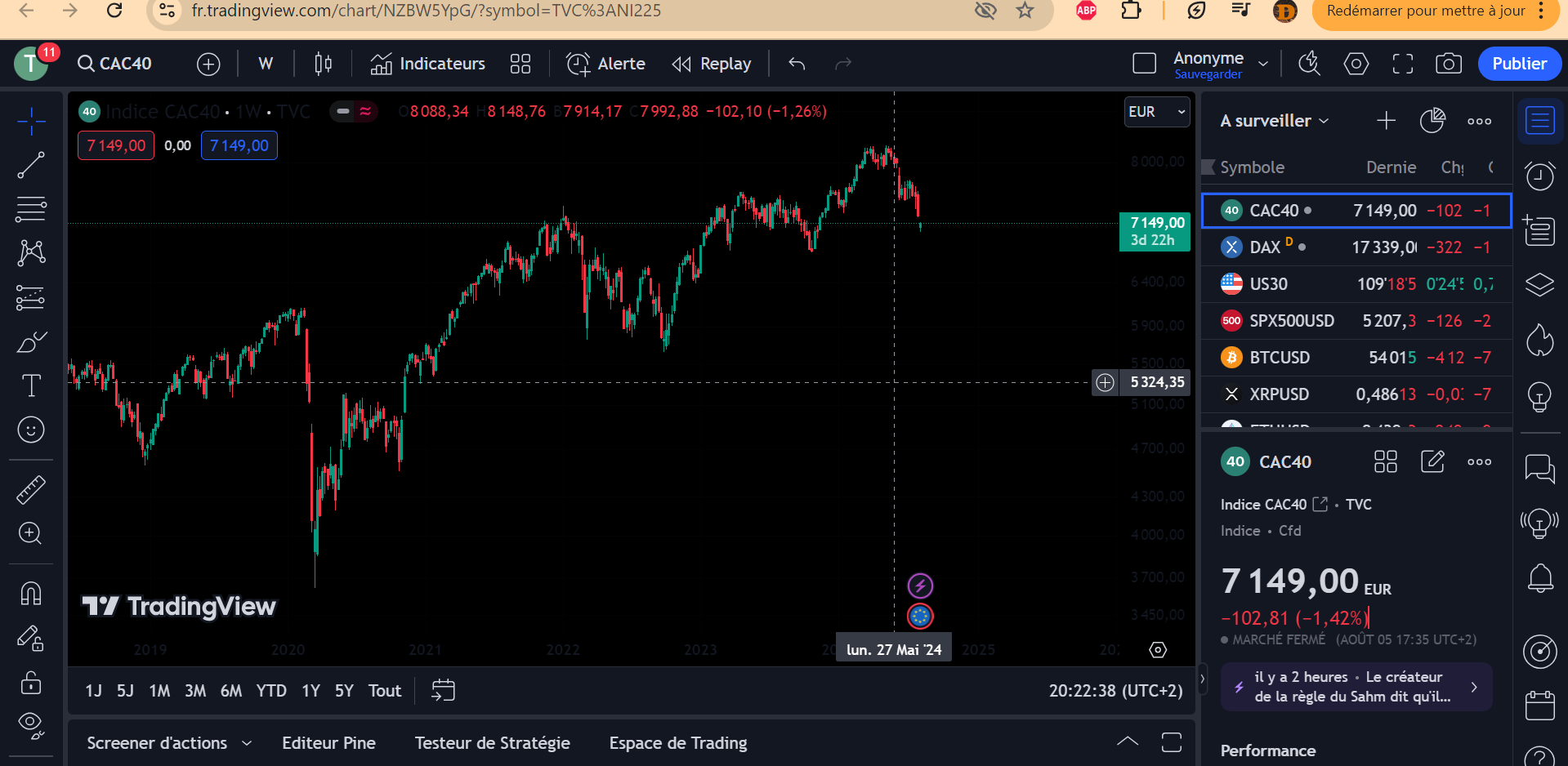Open the Indicateurs dialog

[x=427, y=64]
